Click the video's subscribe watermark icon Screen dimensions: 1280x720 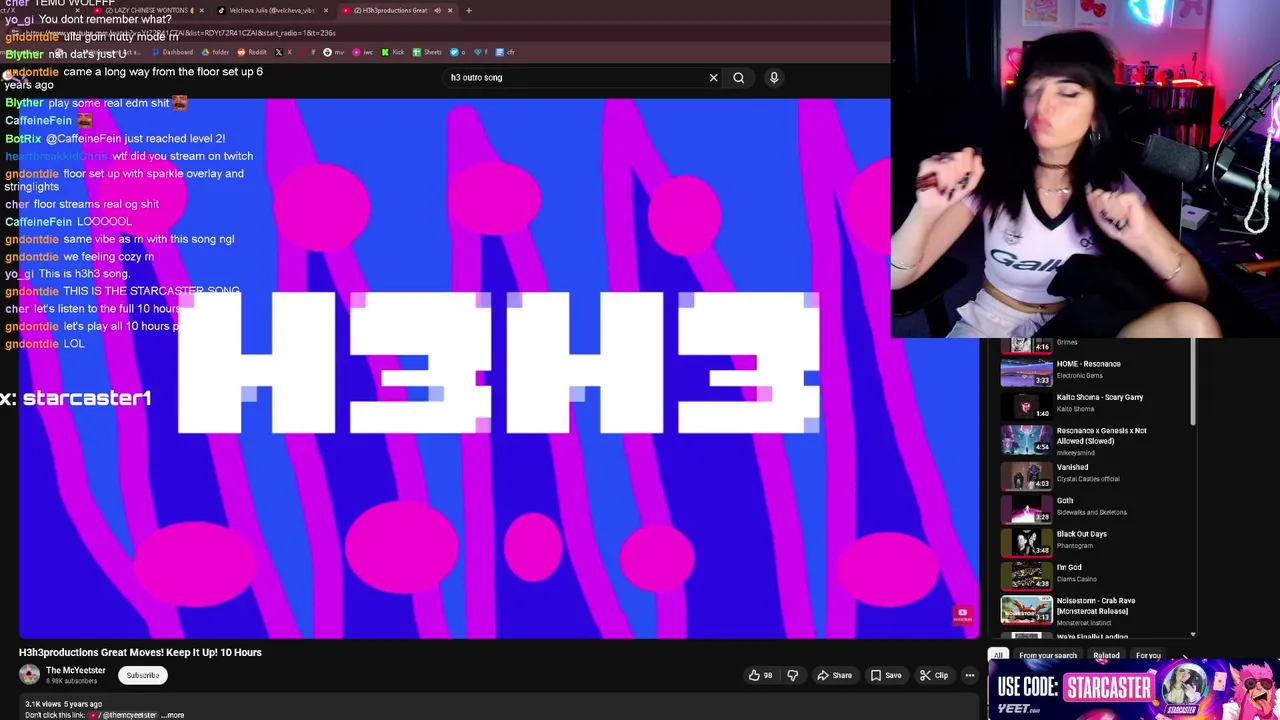[962, 615]
